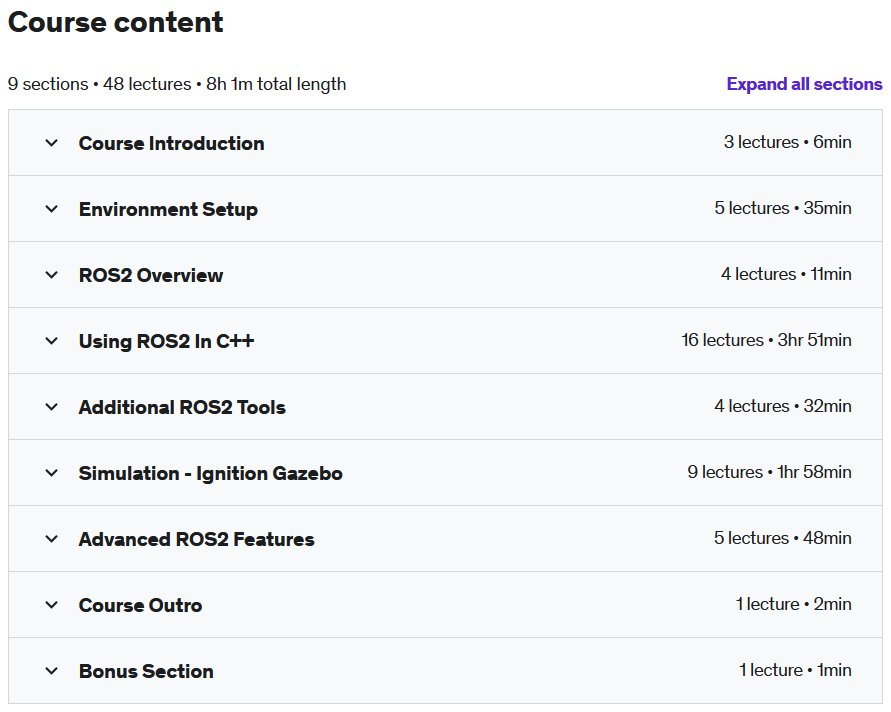The width and height of the screenshot is (891, 712).
Task: Select the Advanced ROS2 Features title
Action: pyautogui.click(x=197, y=539)
